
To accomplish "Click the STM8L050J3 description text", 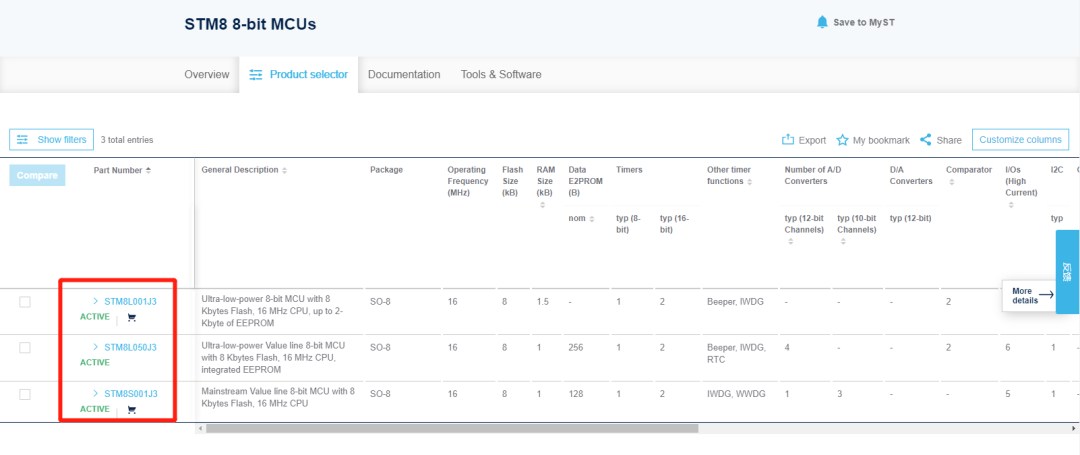I will click(x=273, y=358).
